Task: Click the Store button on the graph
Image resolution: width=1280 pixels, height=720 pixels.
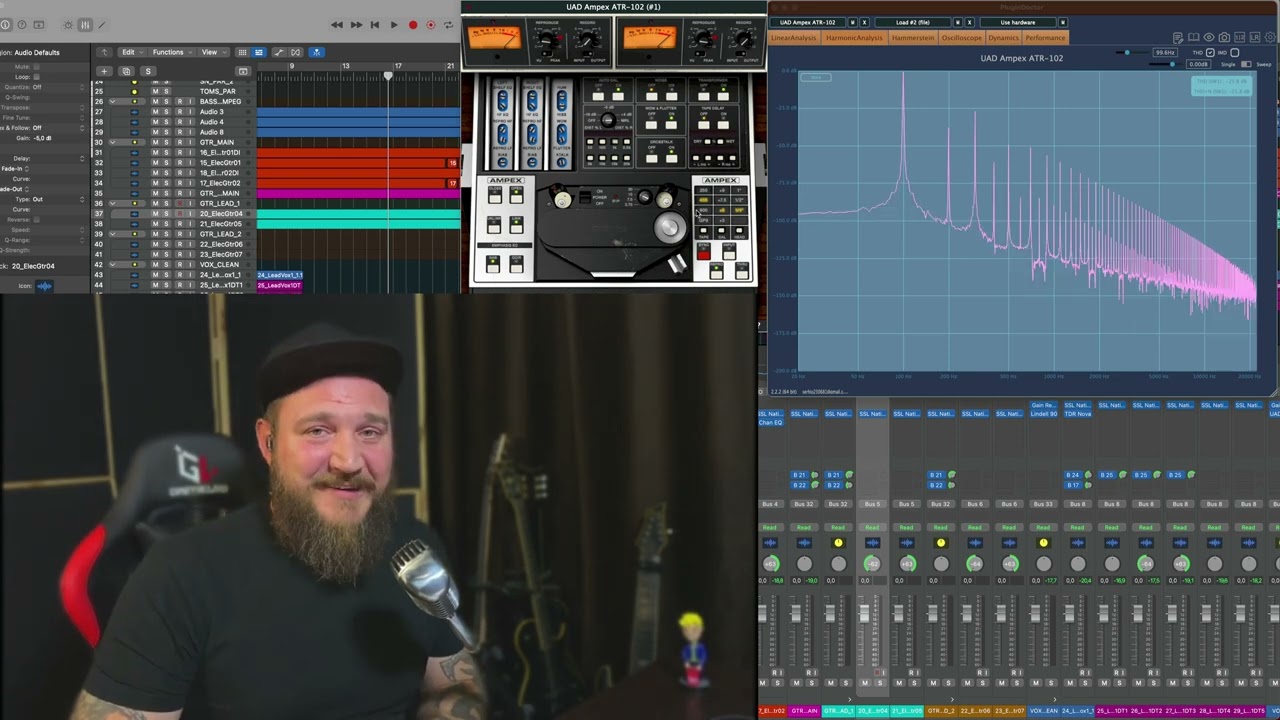Action: pyautogui.click(x=816, y=77)
